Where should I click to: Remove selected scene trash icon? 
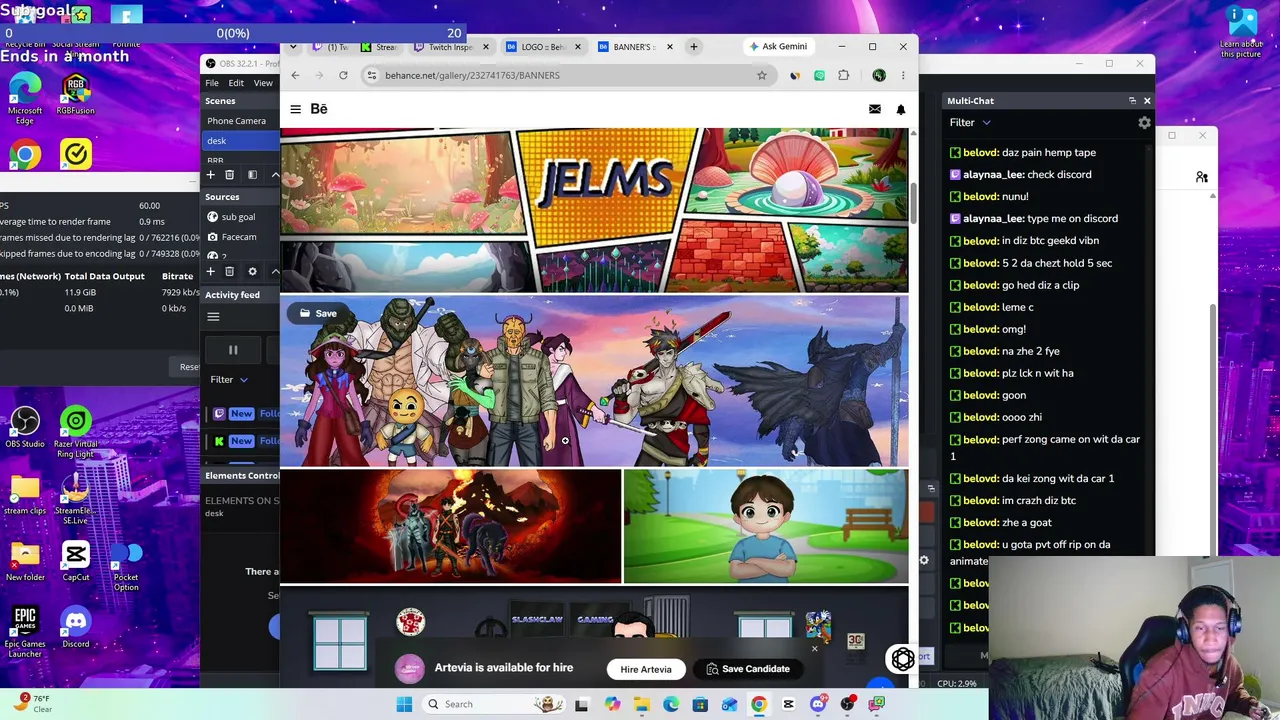(229, 175)
